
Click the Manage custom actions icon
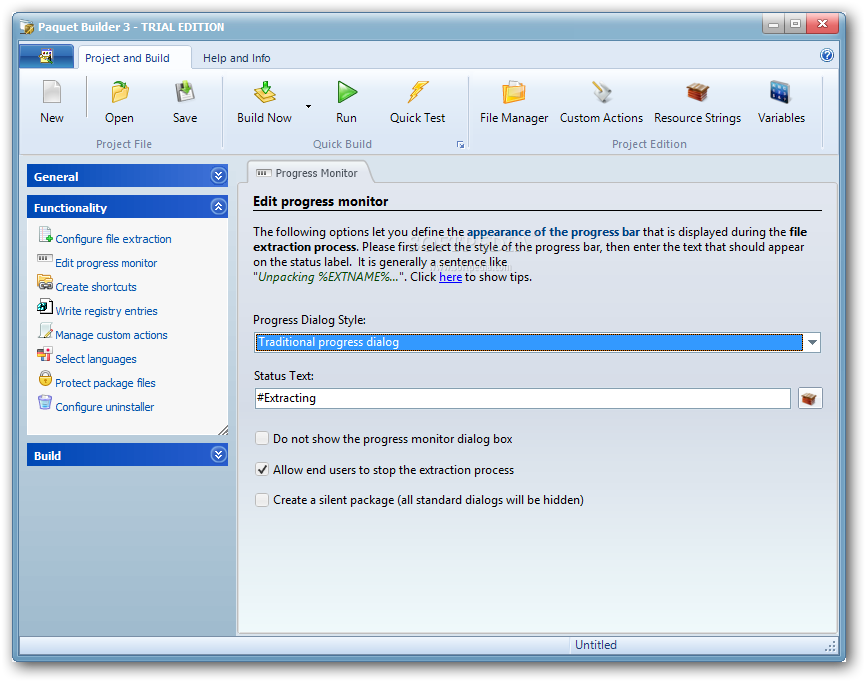click(45, 330)
